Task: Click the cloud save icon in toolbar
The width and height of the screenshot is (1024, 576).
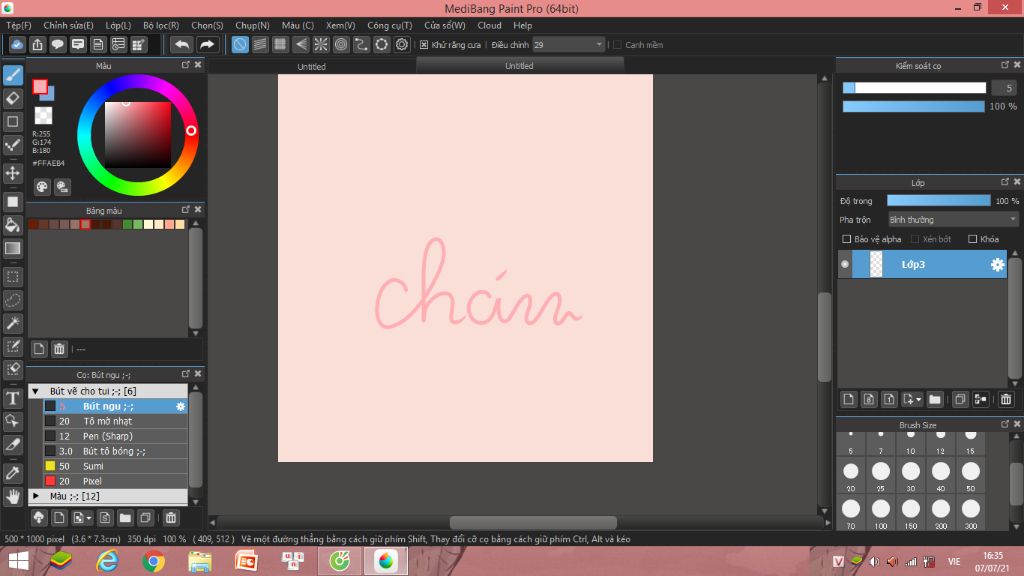Action: 17,44
